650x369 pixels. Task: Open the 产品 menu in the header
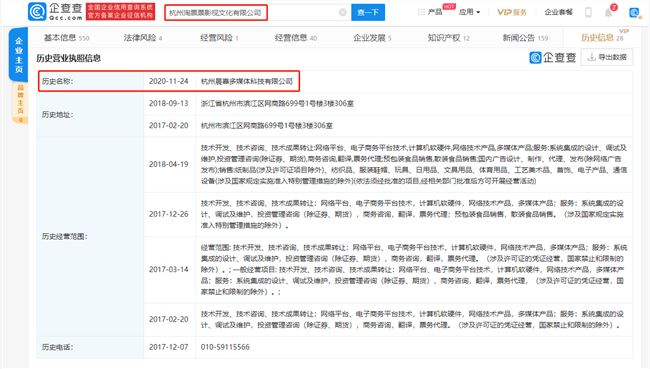[435, 12]
